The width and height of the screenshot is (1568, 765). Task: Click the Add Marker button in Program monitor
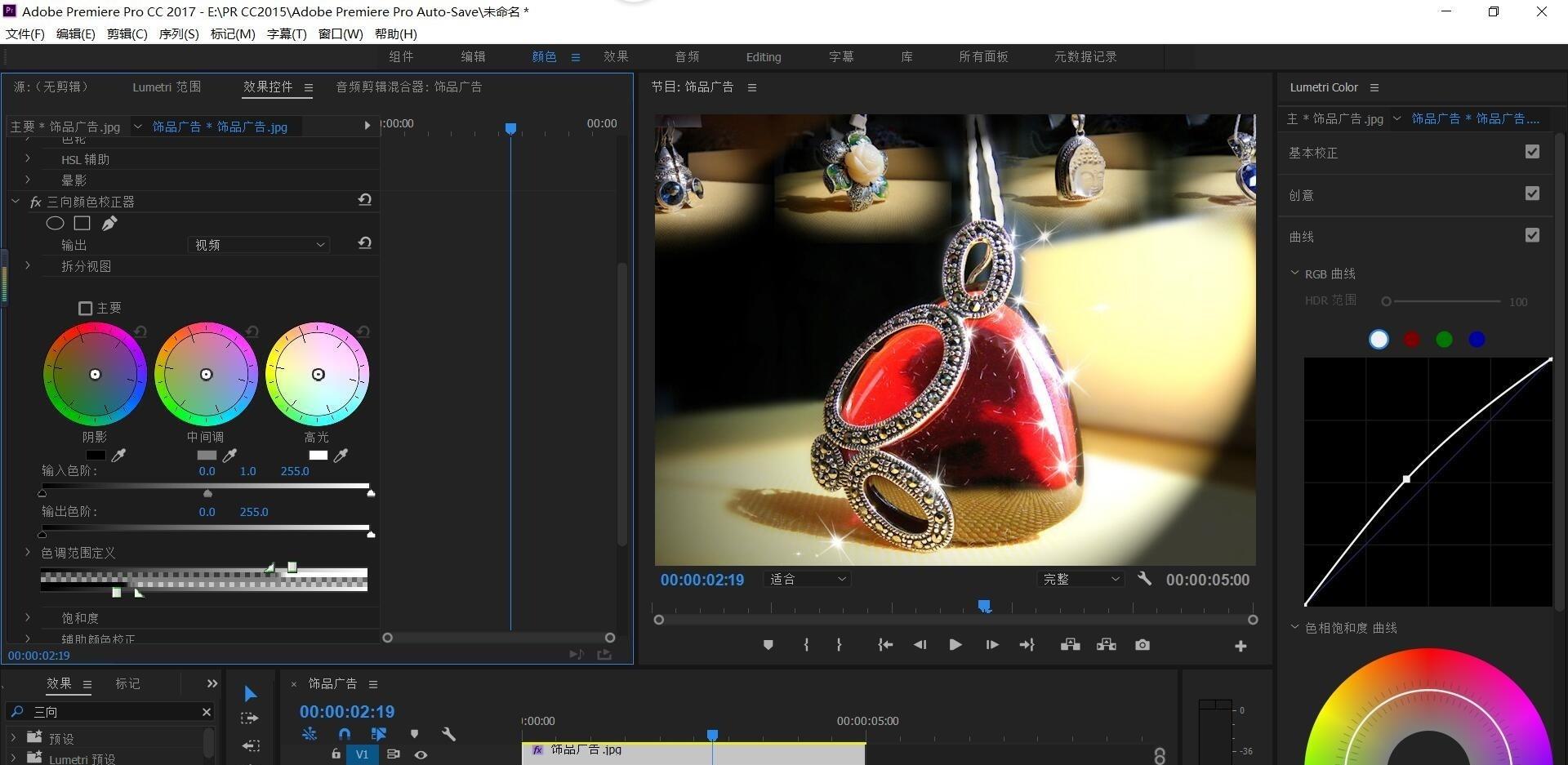coord(768,645)
